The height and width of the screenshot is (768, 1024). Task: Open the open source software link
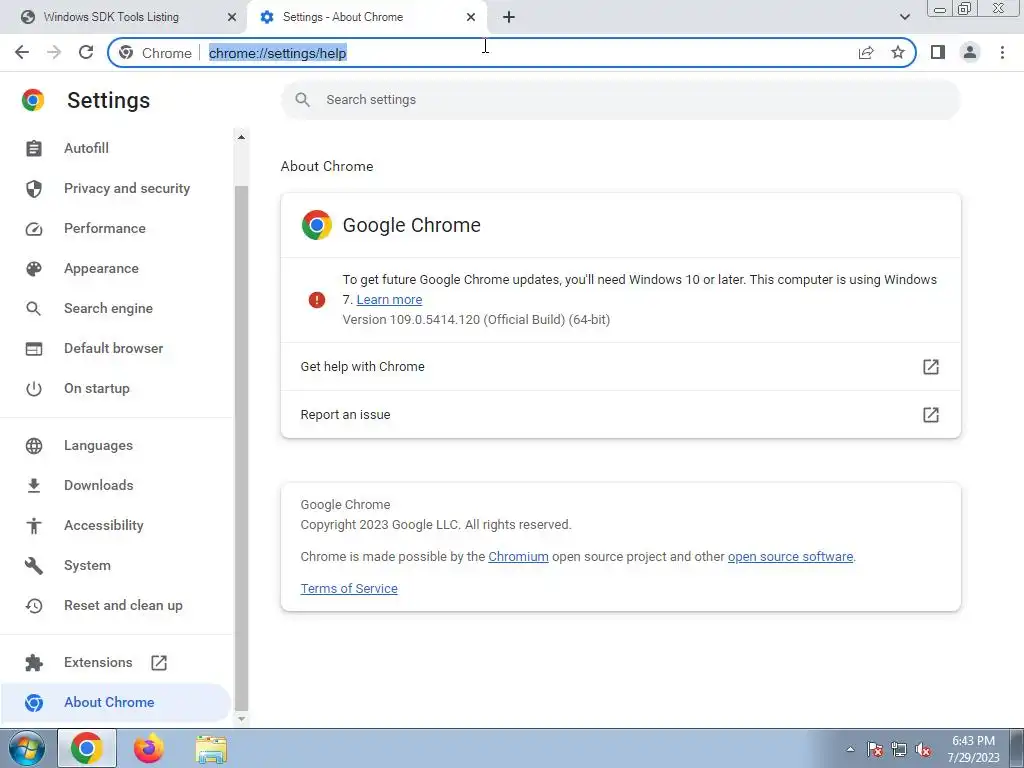point(790,556)
